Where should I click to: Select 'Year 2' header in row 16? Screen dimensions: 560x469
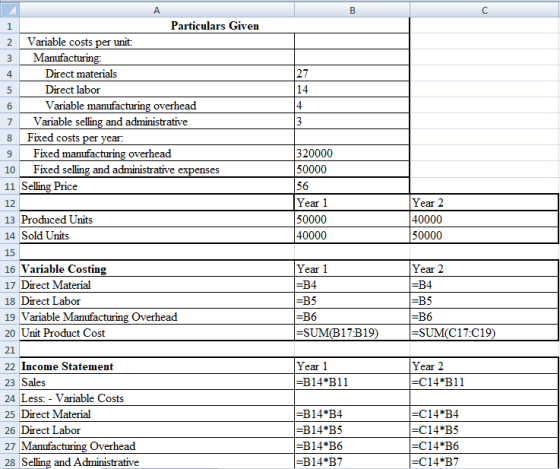pyautogui.click(x=484, y=269)
